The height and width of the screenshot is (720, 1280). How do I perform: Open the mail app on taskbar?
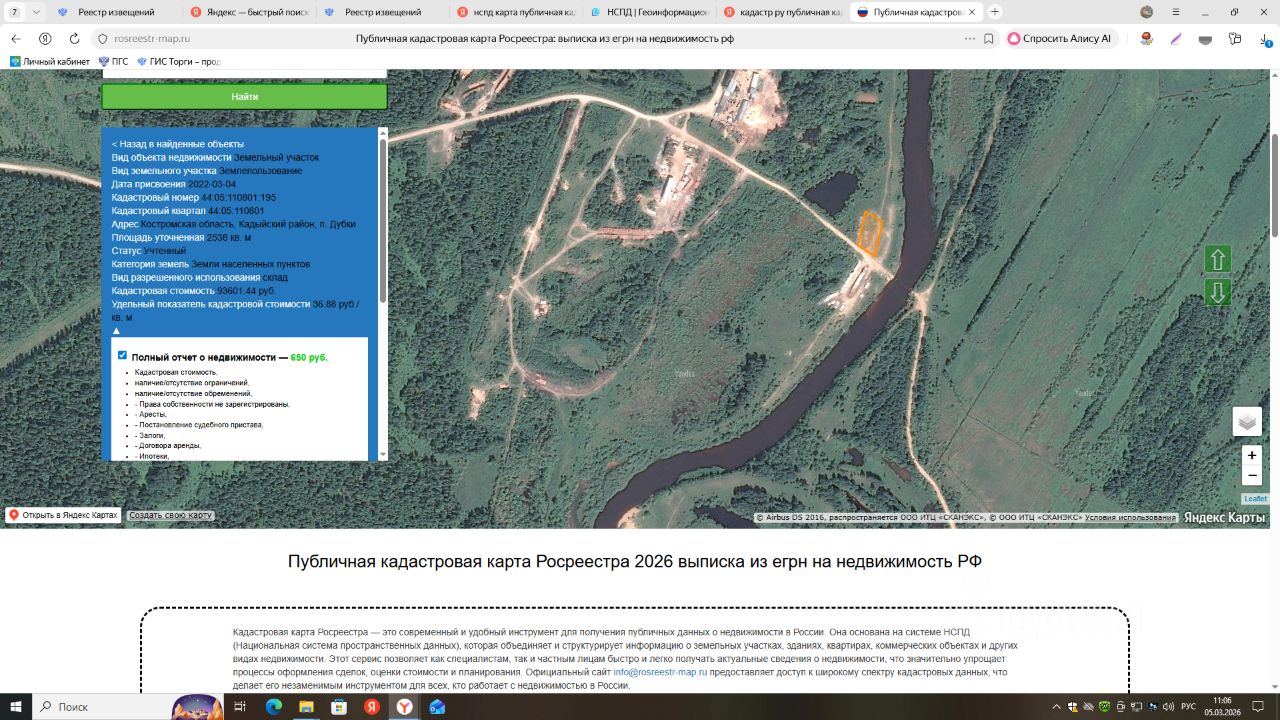click(x=437, y=706)
